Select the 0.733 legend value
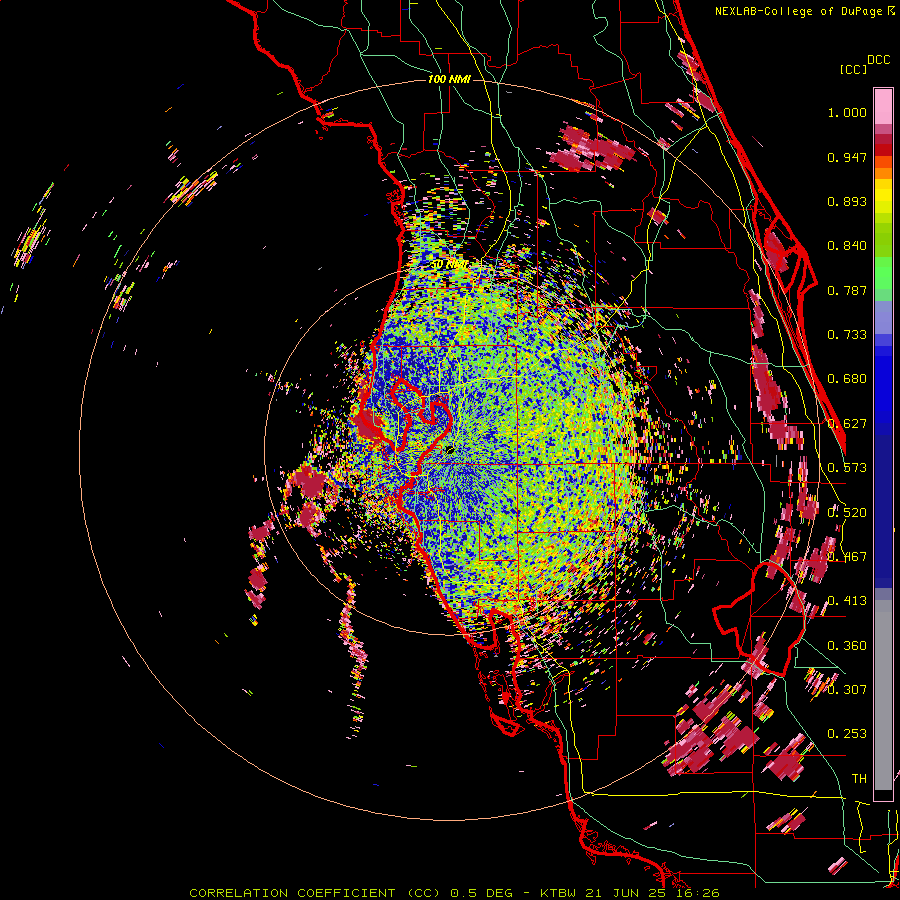The height and width of the screenshot is (900, 900). pos(847,335)
